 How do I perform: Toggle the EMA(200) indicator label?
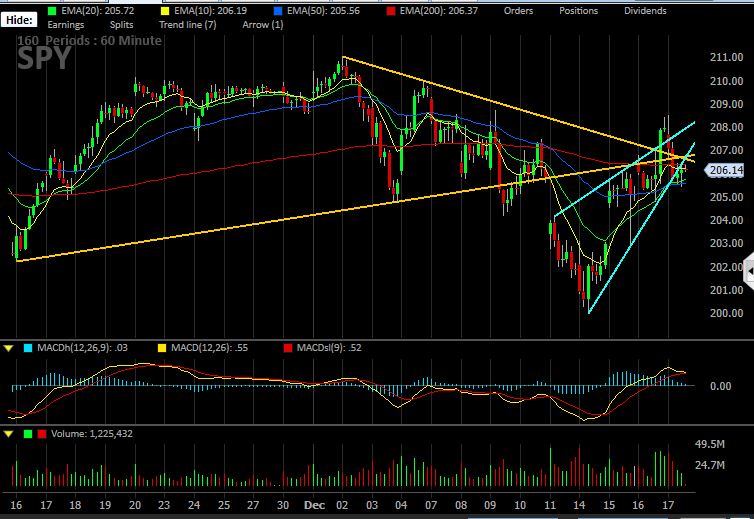[x=439, y=11]
